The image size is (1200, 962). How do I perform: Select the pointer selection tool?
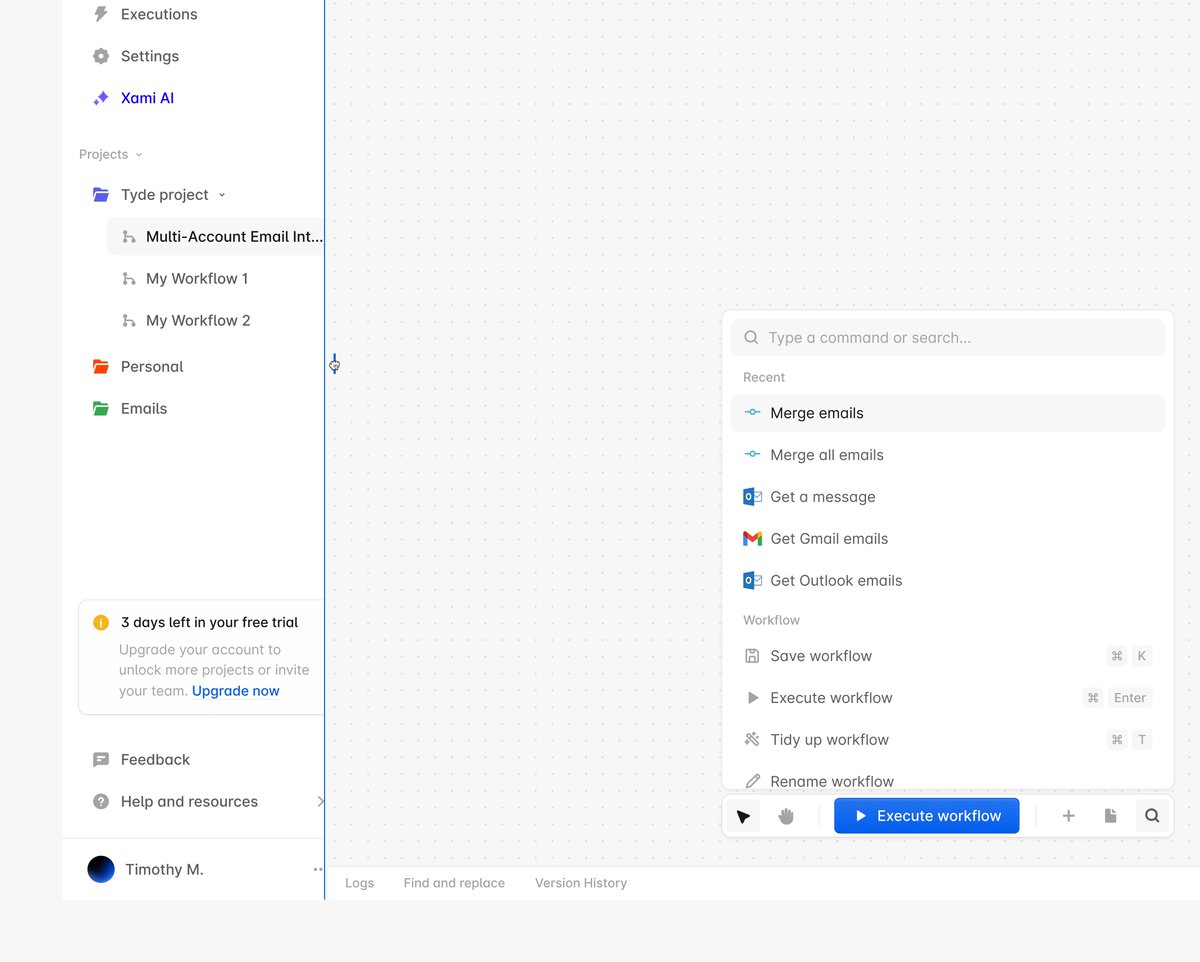[742, 815]
